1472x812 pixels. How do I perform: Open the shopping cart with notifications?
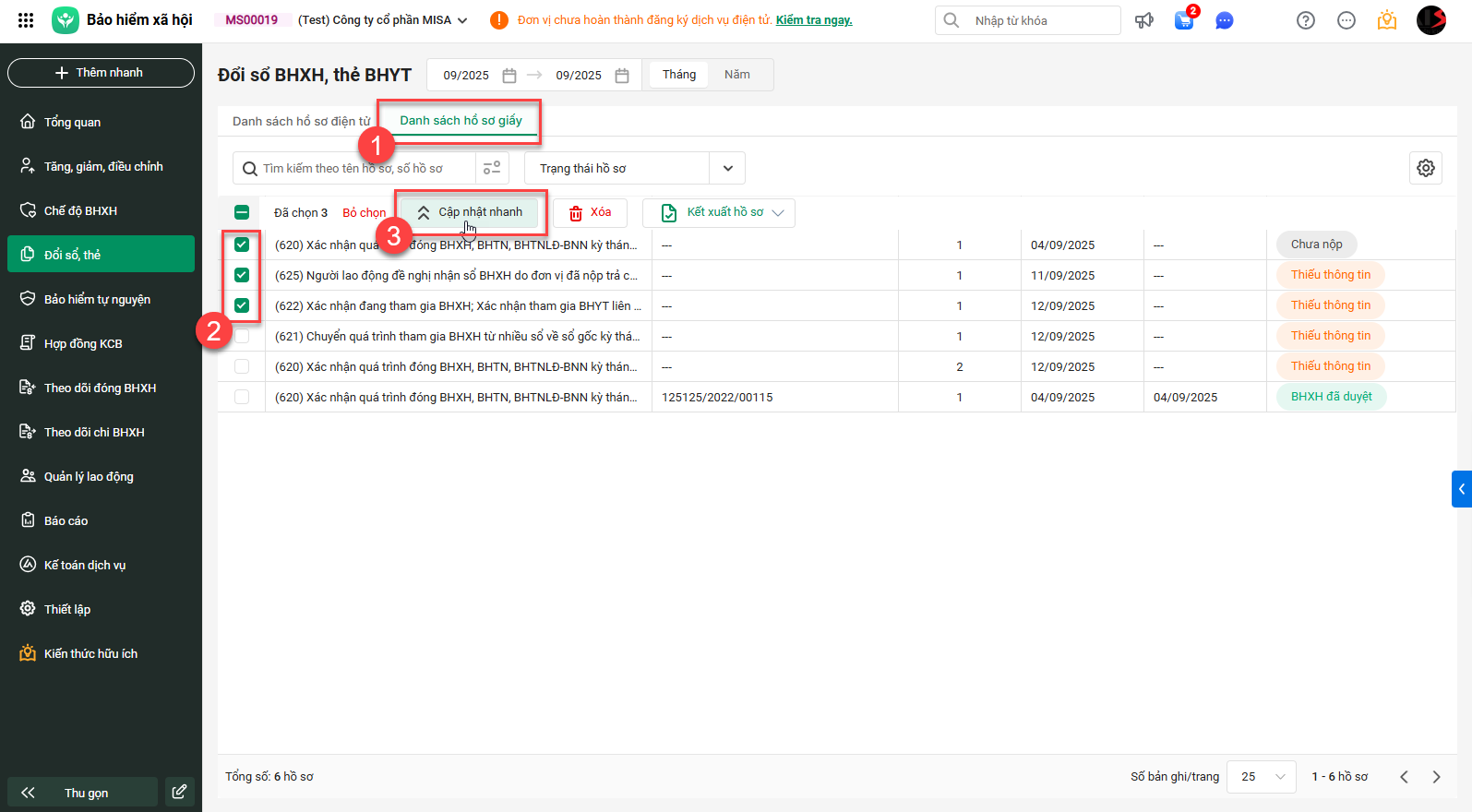click(1184, 20)
